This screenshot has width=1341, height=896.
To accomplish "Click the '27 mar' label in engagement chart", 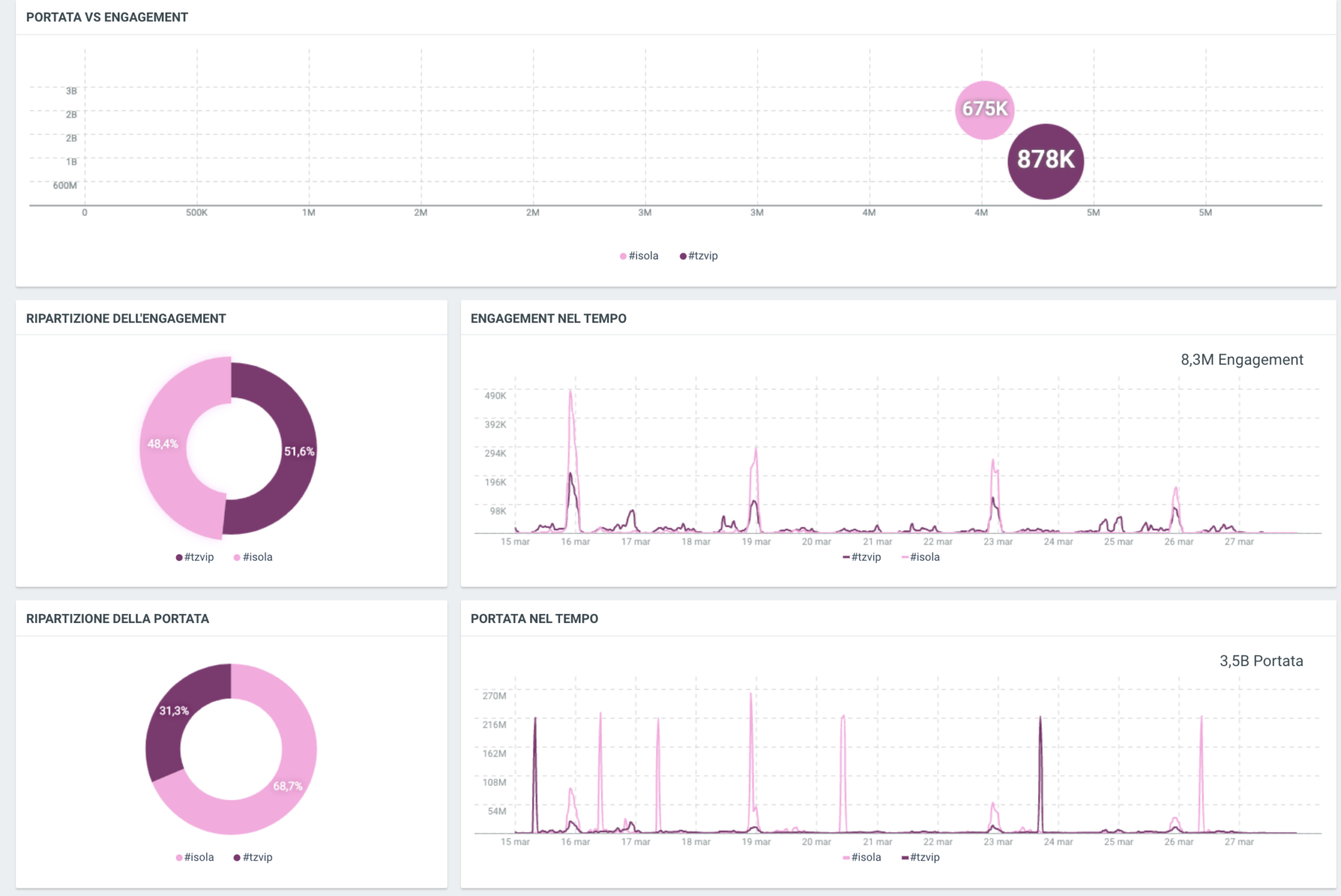I will 1239,541.
